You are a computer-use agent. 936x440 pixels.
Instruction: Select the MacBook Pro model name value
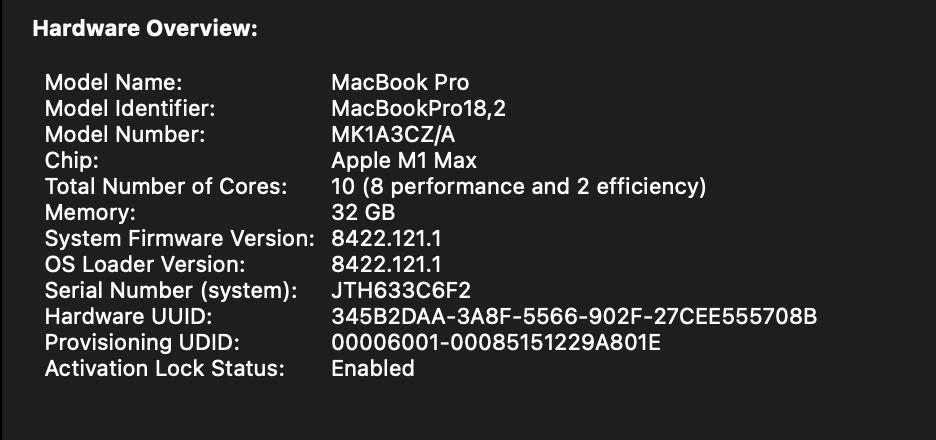399,82
